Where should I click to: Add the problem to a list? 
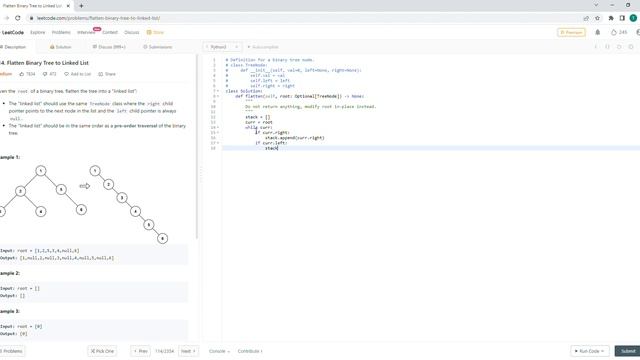pyautogui.click(x=78, y=74)
